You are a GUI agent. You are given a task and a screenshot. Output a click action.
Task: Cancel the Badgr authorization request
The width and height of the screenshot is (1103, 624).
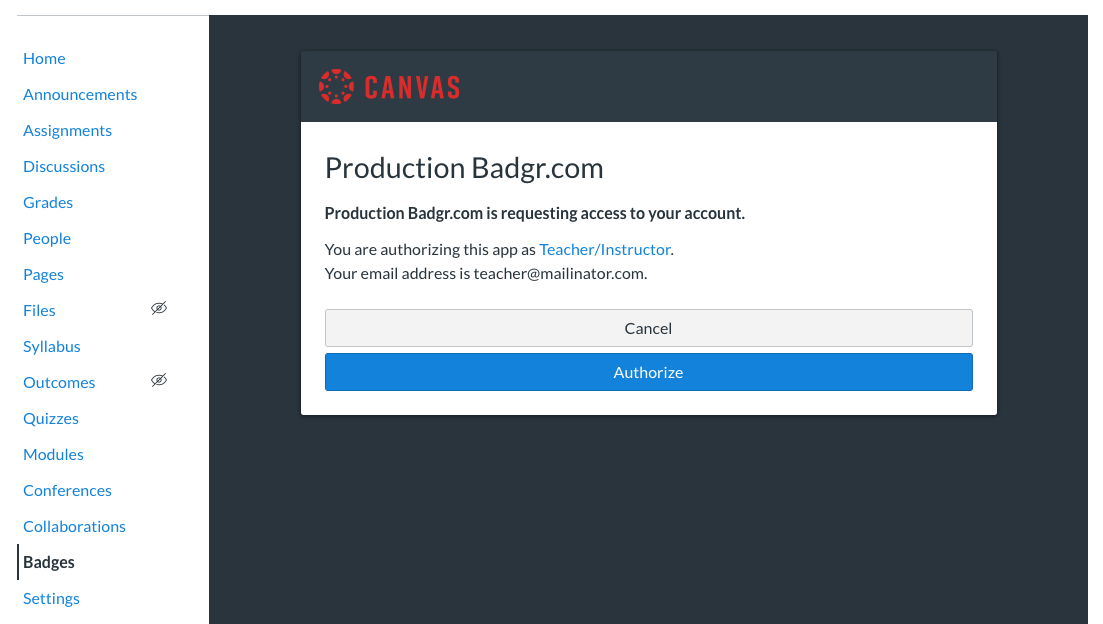pos(649,328)
